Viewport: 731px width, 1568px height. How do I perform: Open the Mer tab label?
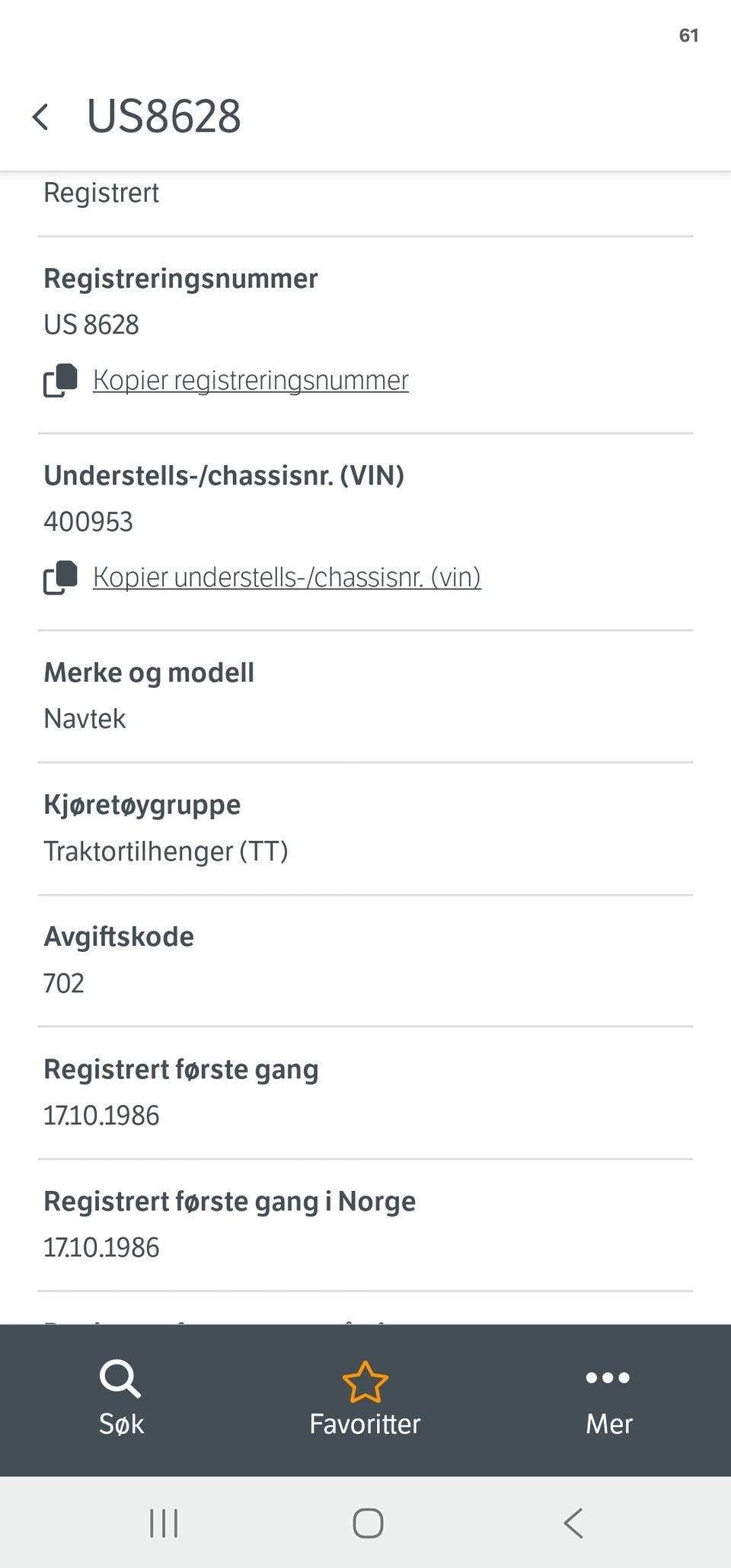click(x=608, y=1423)
